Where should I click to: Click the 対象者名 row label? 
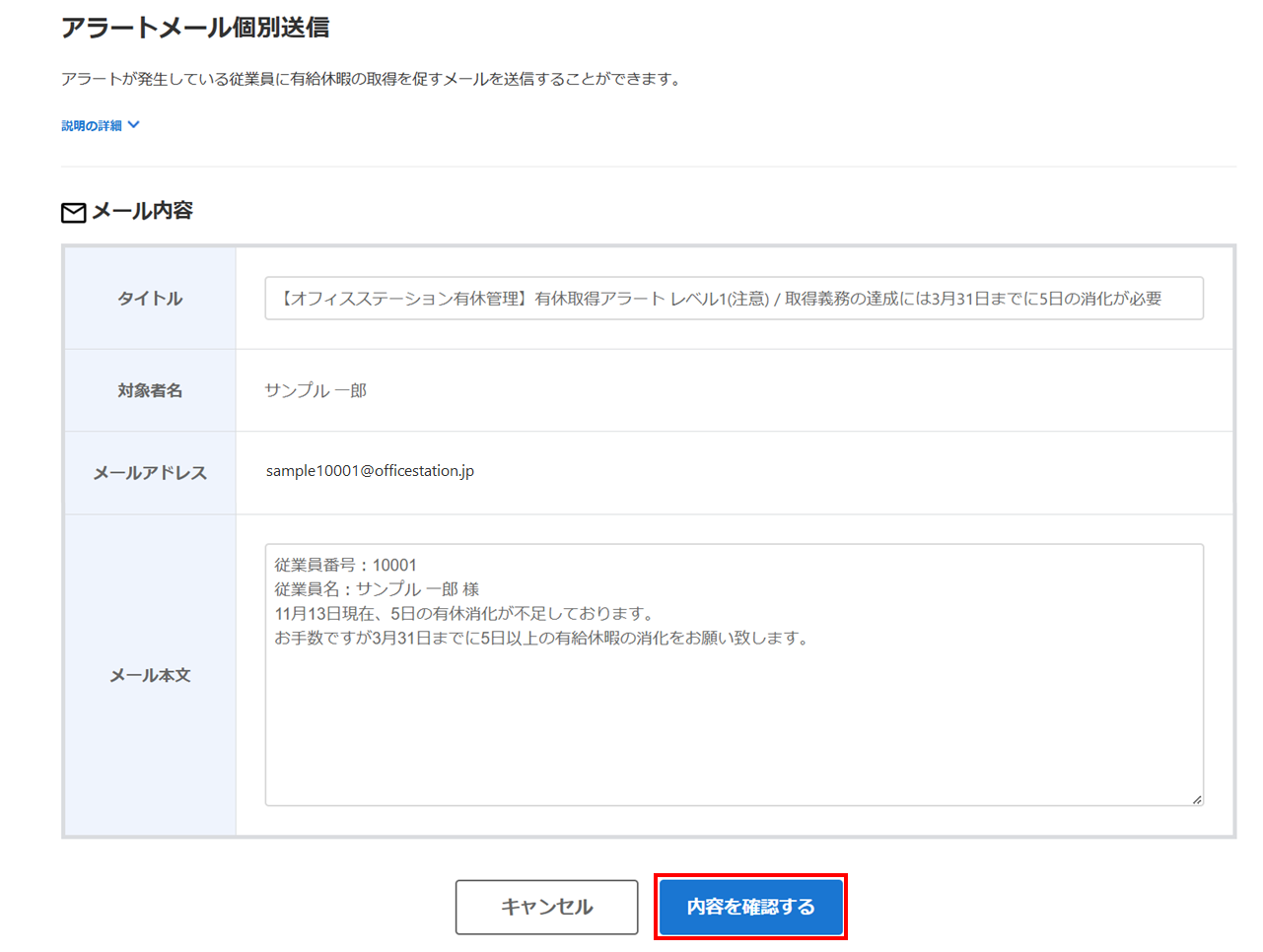point(150,390)
